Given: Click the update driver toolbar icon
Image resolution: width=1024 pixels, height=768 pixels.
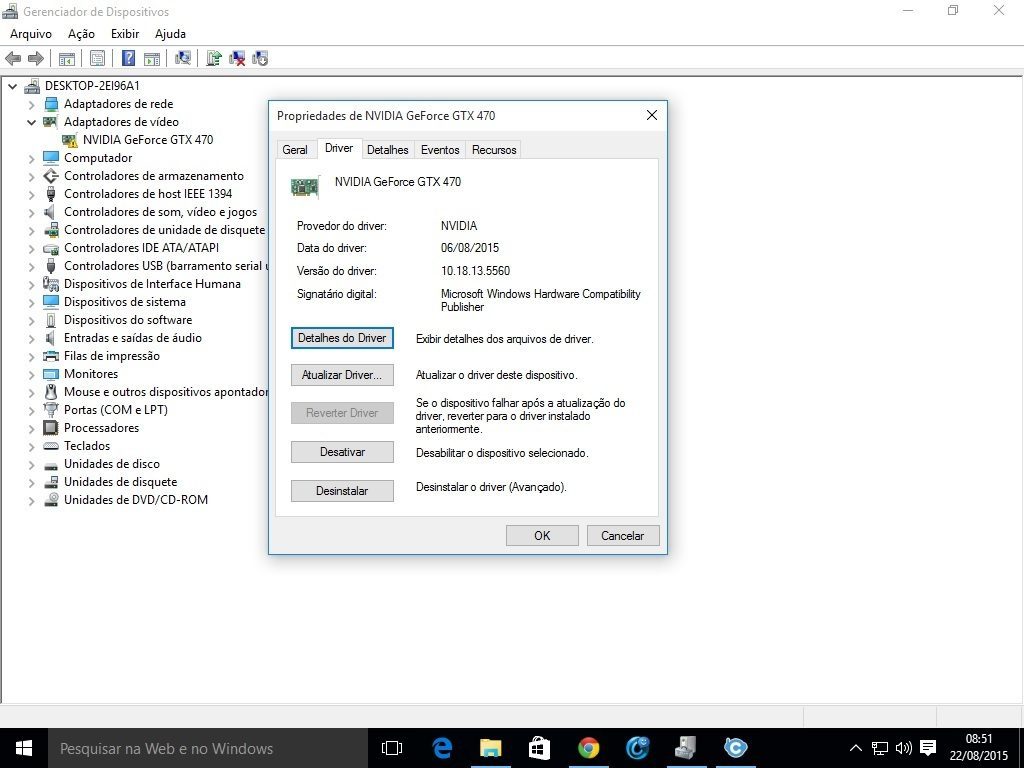Looking at the screenshot, I should click(214, 58).
